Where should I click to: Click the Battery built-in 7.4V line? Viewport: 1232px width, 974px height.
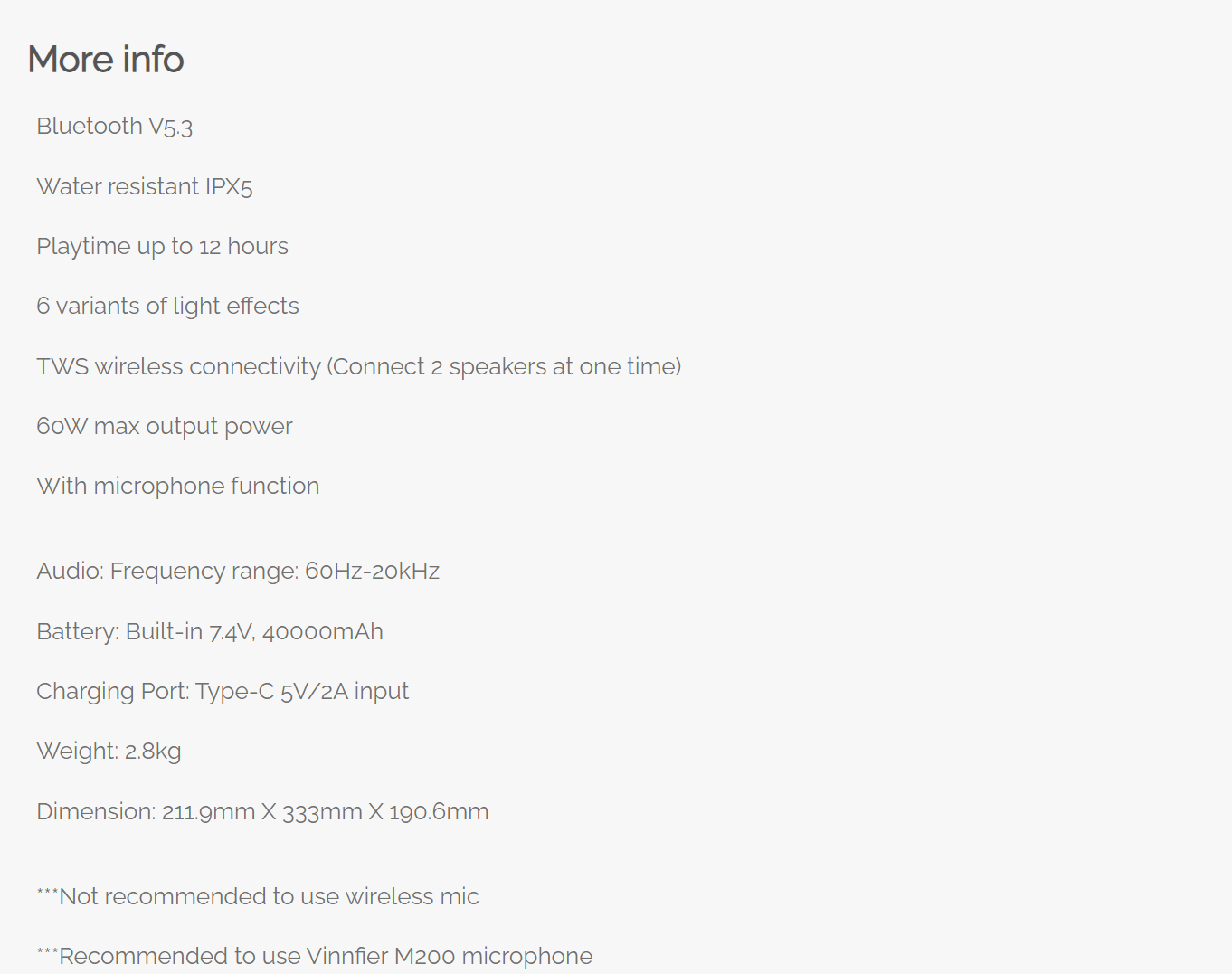[210, 631]
